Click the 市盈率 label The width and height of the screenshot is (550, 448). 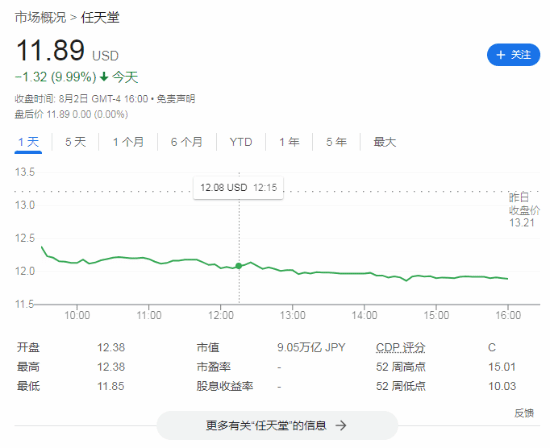(213, 367)
